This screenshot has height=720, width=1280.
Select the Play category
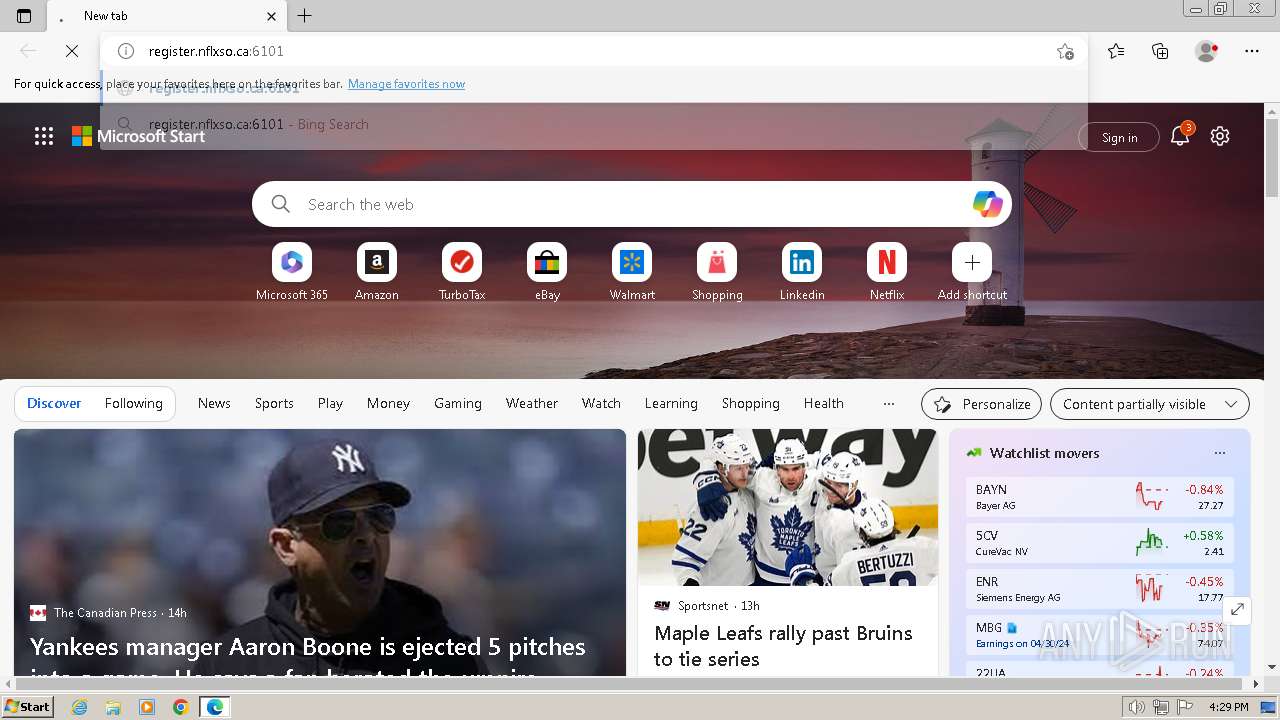330,404
